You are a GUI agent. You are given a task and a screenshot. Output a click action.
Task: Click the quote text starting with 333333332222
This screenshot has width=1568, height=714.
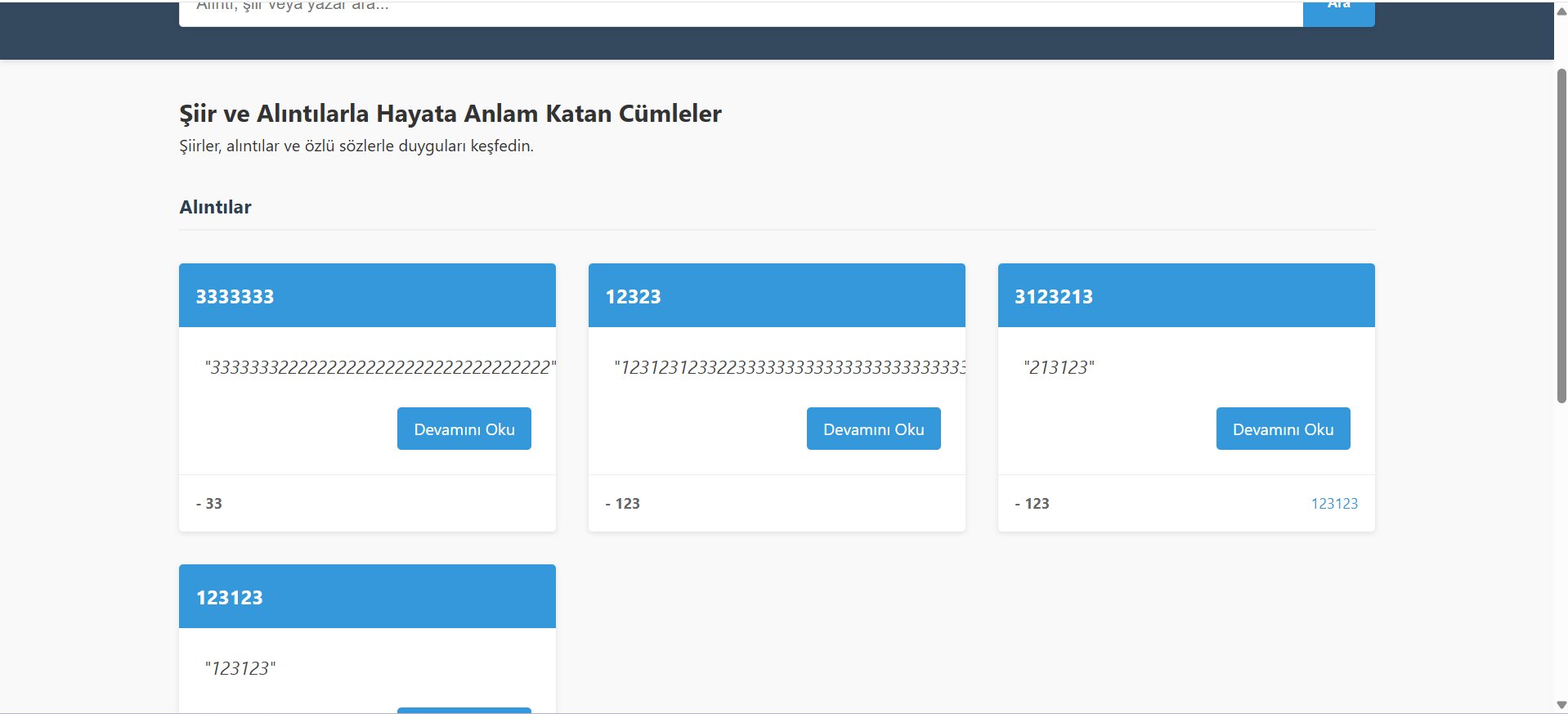[x=380, y=367]
